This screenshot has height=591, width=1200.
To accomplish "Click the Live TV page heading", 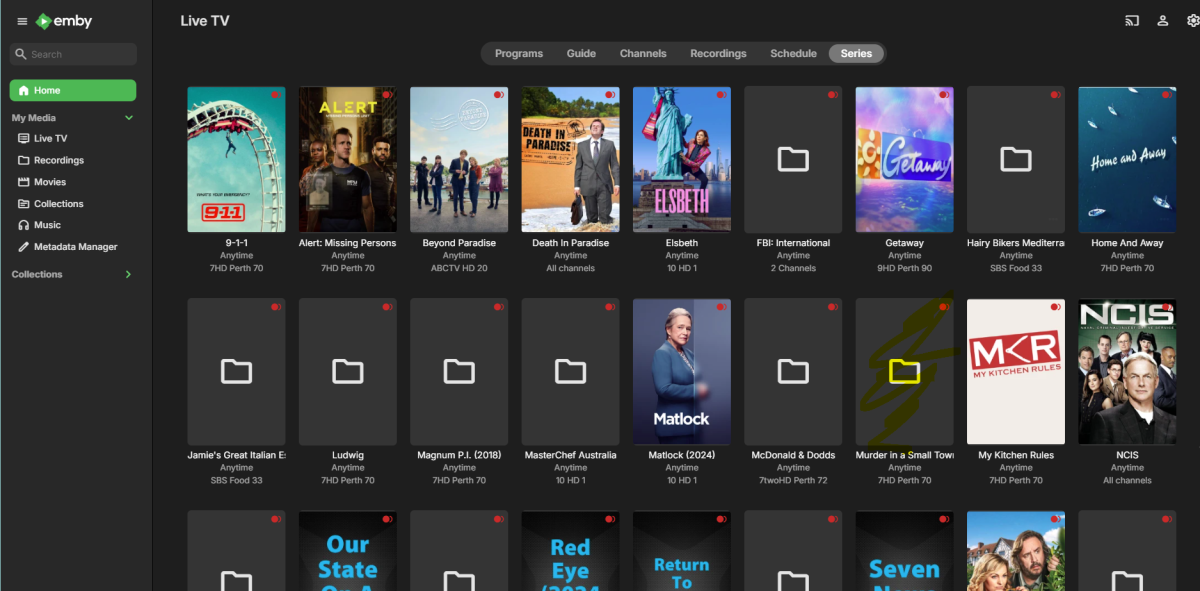I will point(205,21).
